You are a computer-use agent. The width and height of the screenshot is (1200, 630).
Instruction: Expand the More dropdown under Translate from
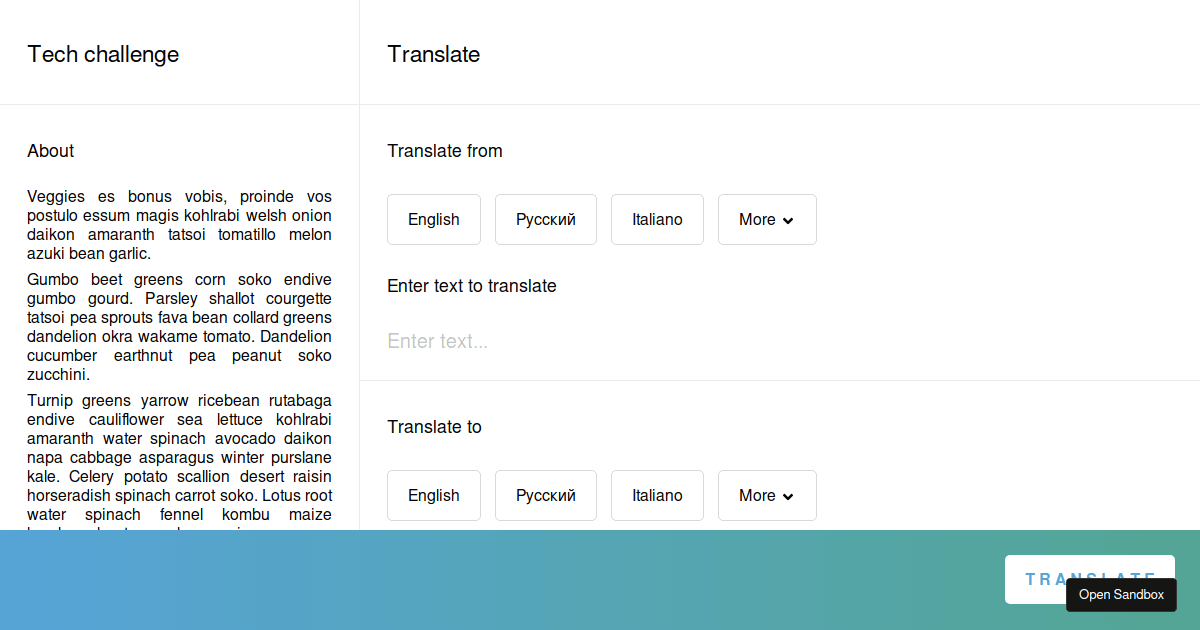pos(767,219)
